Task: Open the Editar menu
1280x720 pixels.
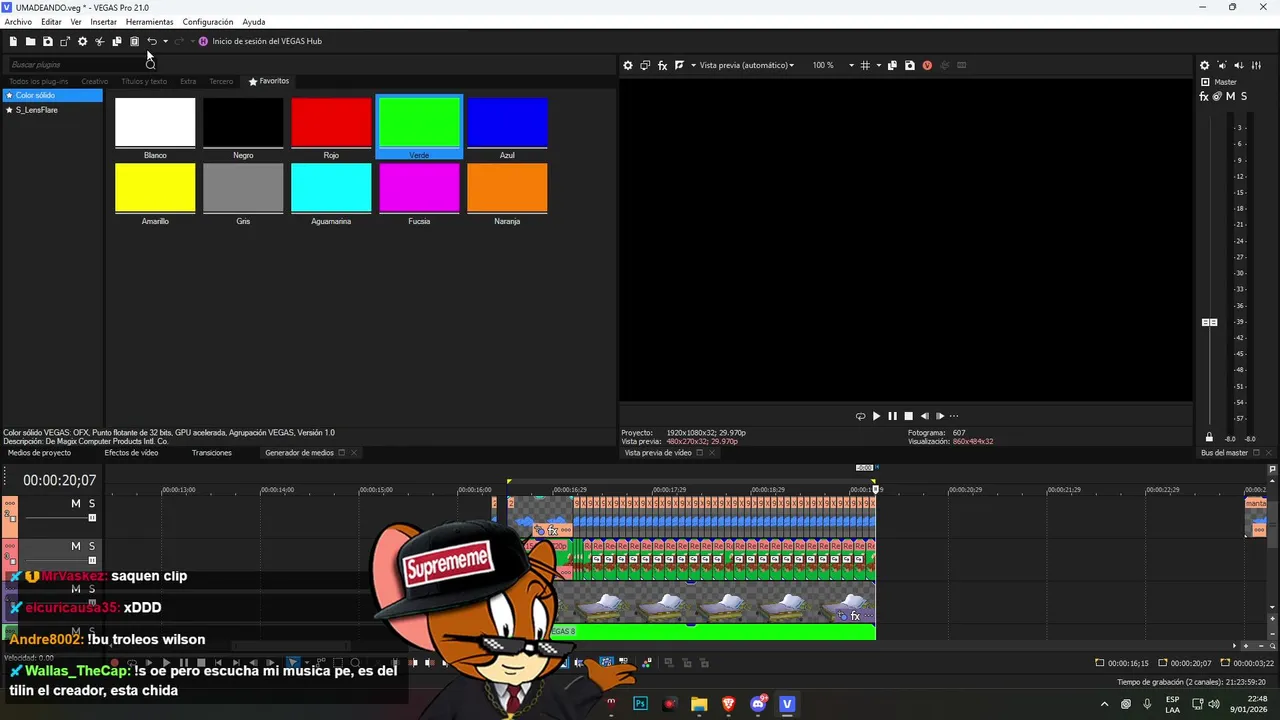Action: click(51, 22)
